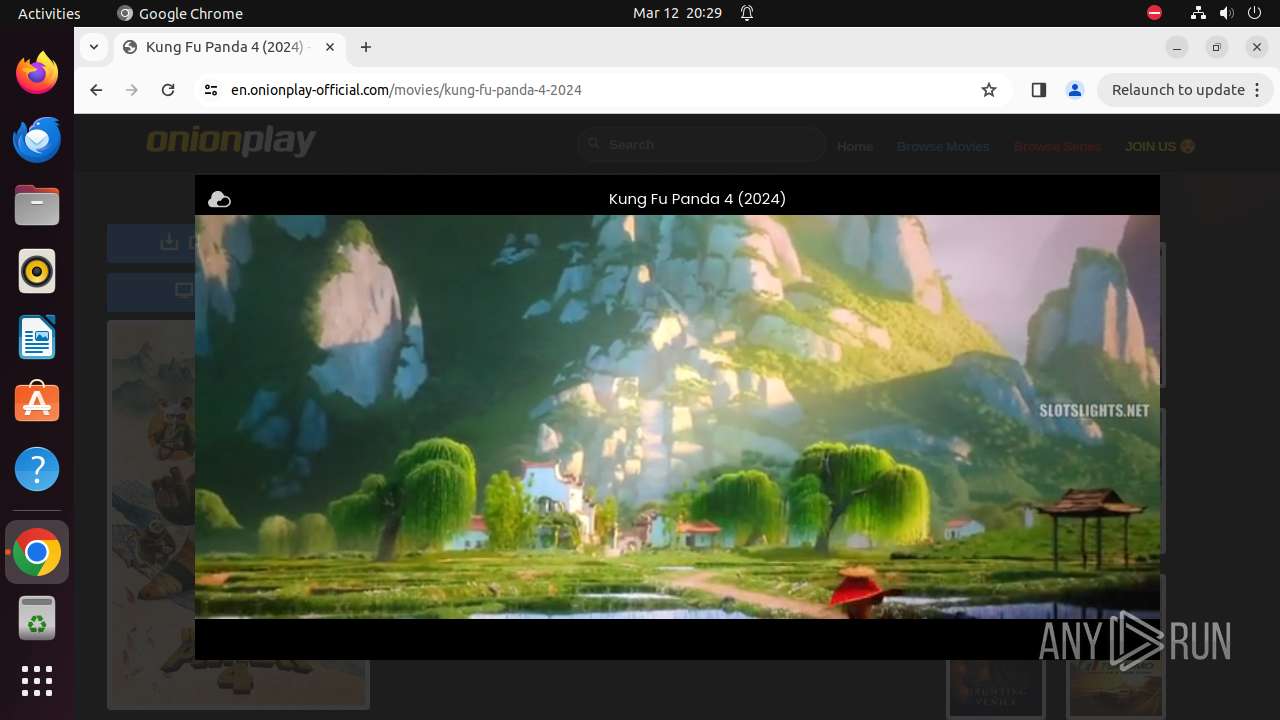Open the power menu icon

(x=1255, y=13)
